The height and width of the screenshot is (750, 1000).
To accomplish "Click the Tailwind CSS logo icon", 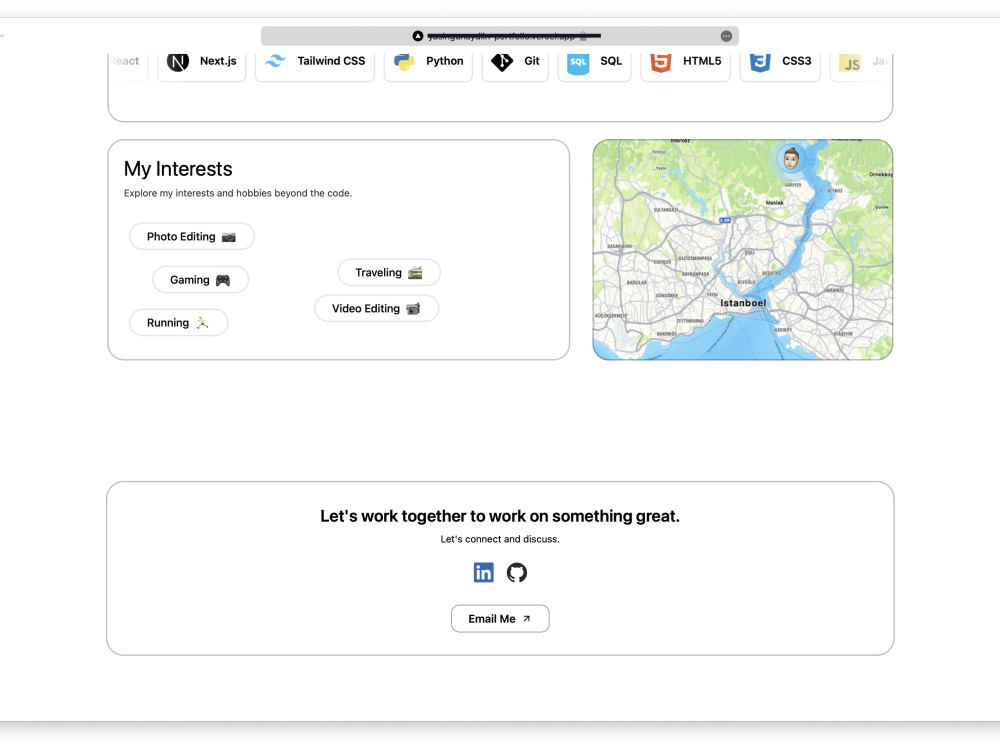I will [276, 61].
